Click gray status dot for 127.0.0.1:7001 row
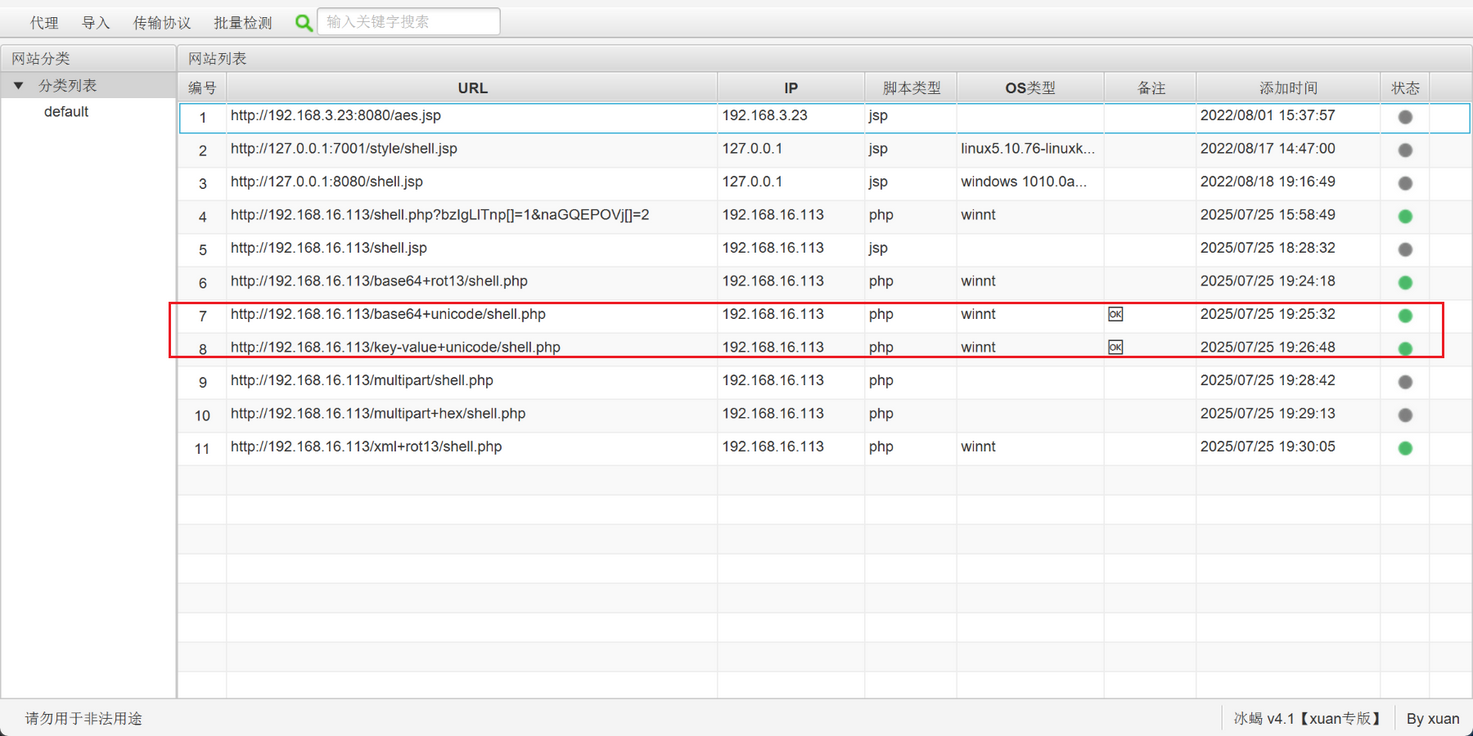Screen dimensions: 1473x736 1405,150
